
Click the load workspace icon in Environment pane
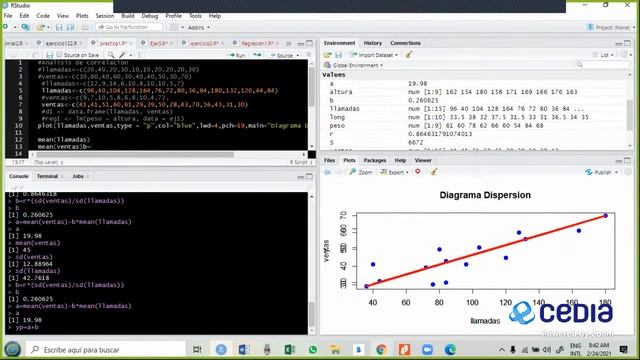point(327,55)
